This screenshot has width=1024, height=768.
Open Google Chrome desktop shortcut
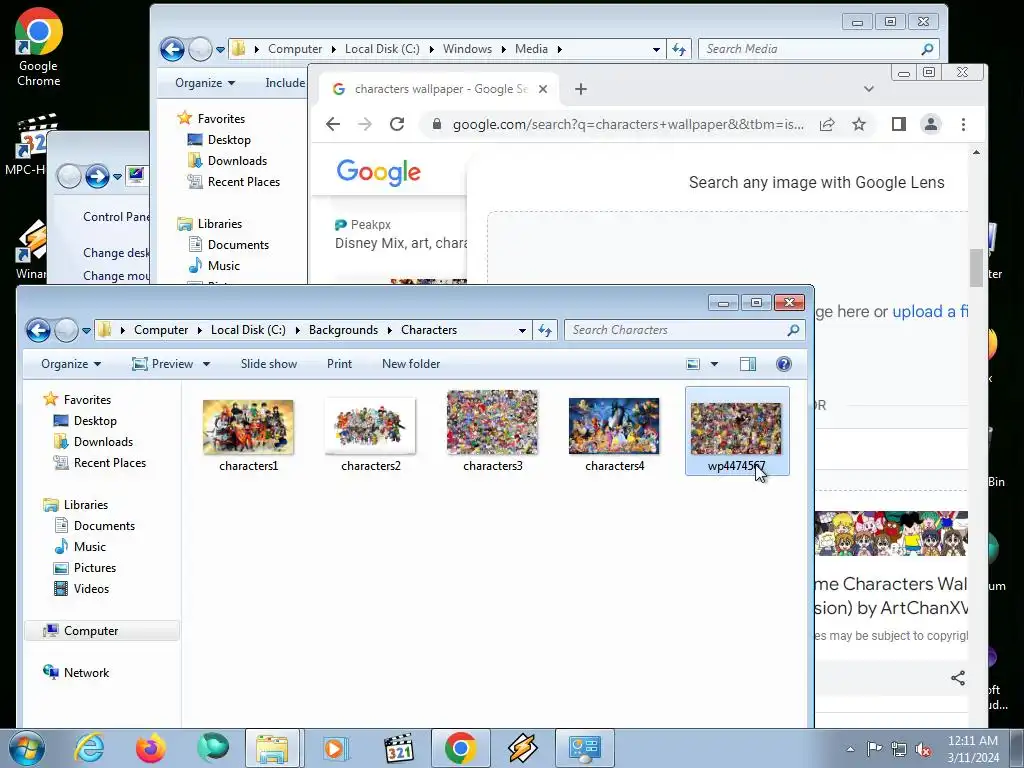(39, 47)
